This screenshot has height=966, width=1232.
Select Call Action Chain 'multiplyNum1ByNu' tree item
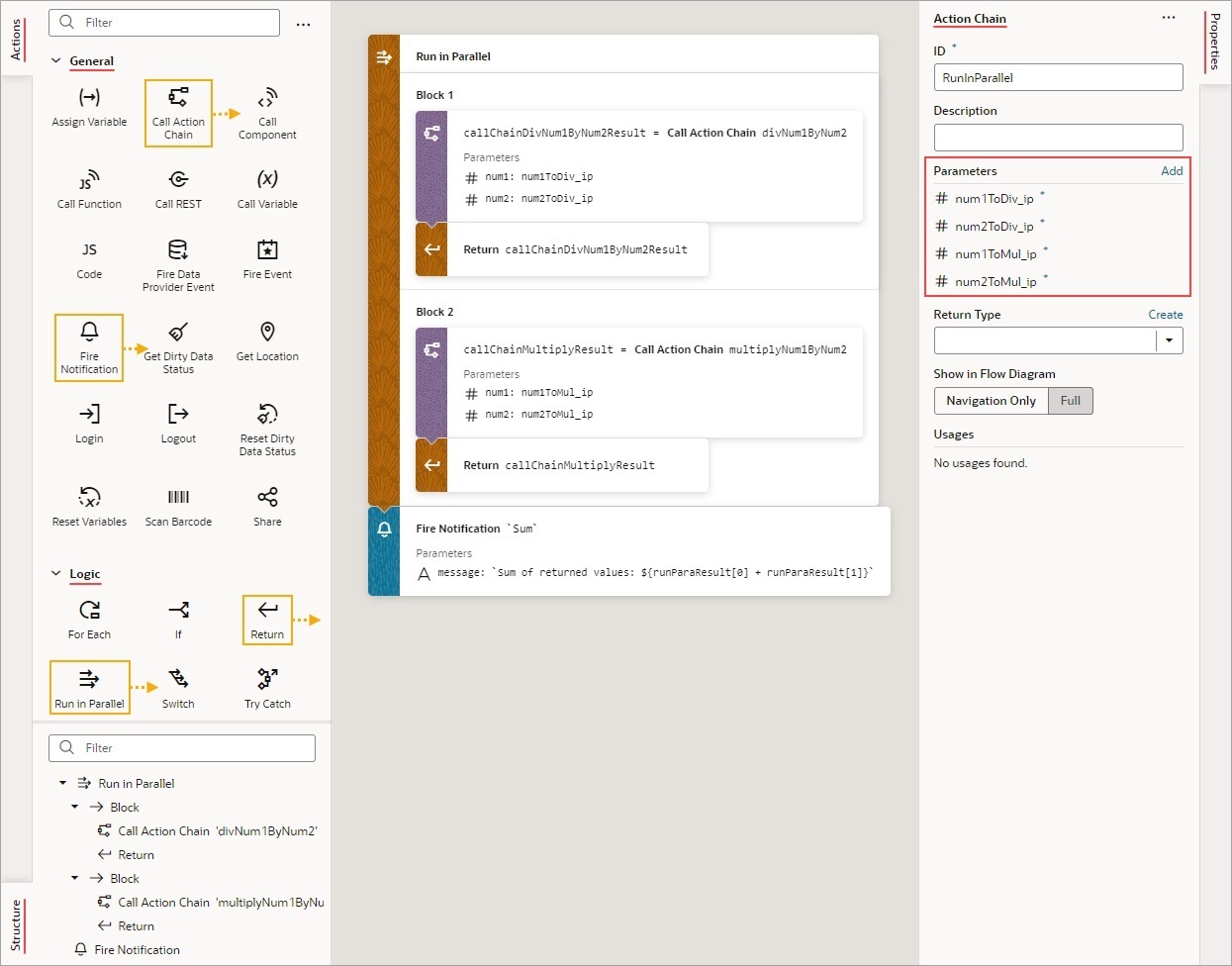tap(212, 903)
